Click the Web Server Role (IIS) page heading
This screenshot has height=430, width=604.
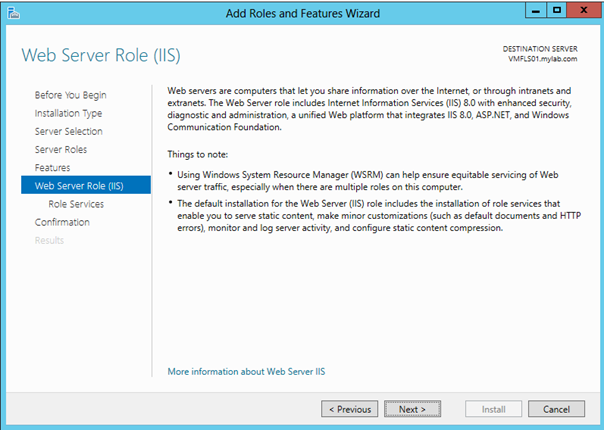pyautogui.click(x=101, y=55)
